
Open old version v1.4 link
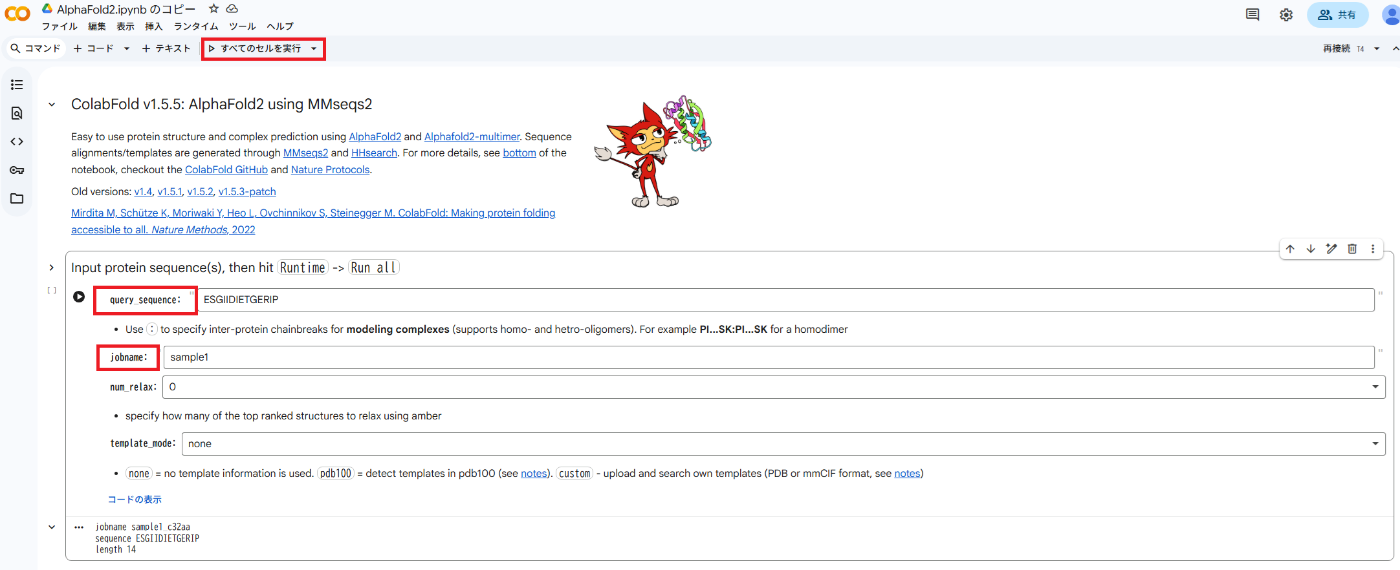click(x=143, y=191)
